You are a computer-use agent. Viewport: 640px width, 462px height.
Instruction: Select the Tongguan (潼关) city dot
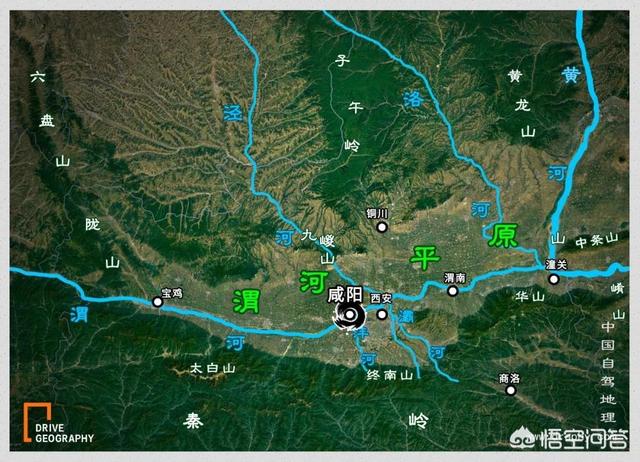point(554,279)
